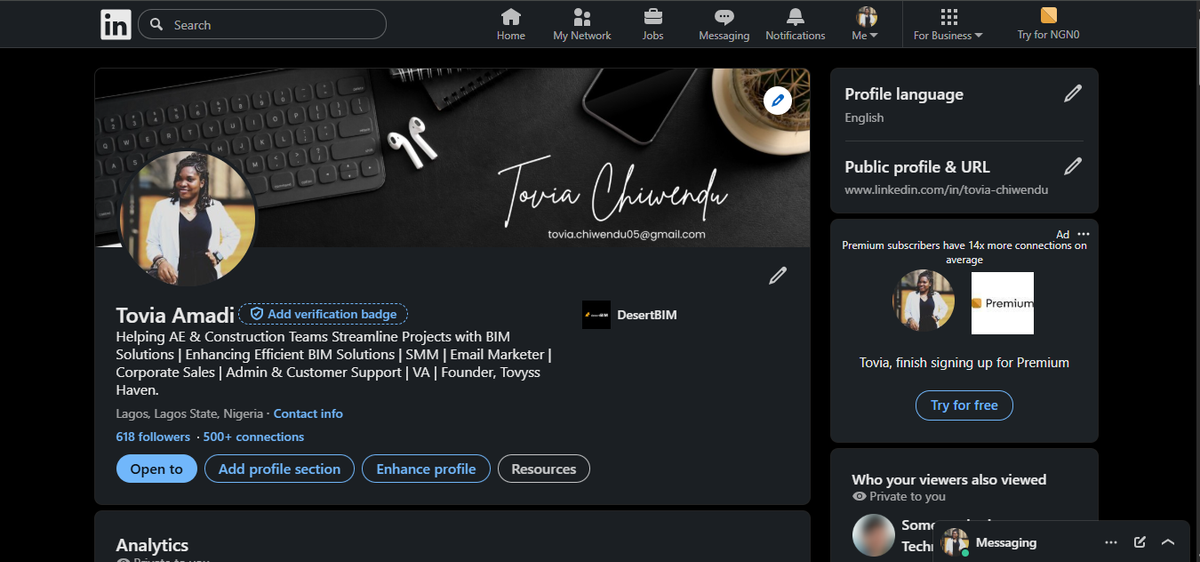This screenshot has width=1200, height=562.
Task: Click the Open to button
Action: tap(156, 469)
